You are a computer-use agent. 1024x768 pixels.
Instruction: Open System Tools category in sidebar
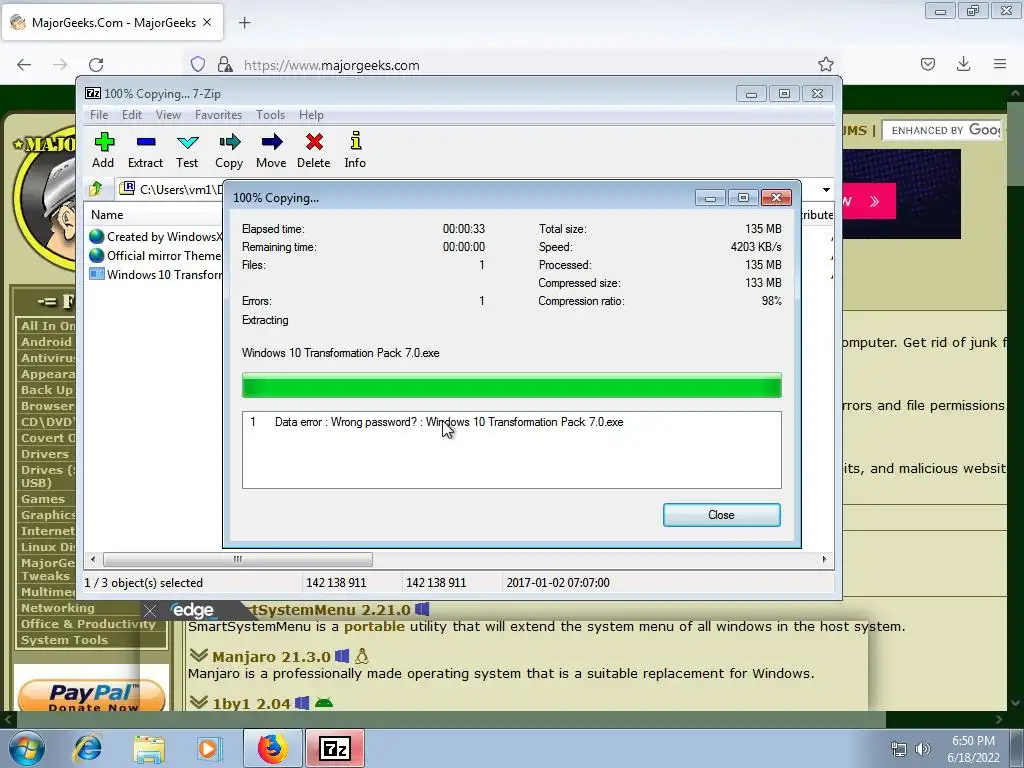click(x=64, y=640)
